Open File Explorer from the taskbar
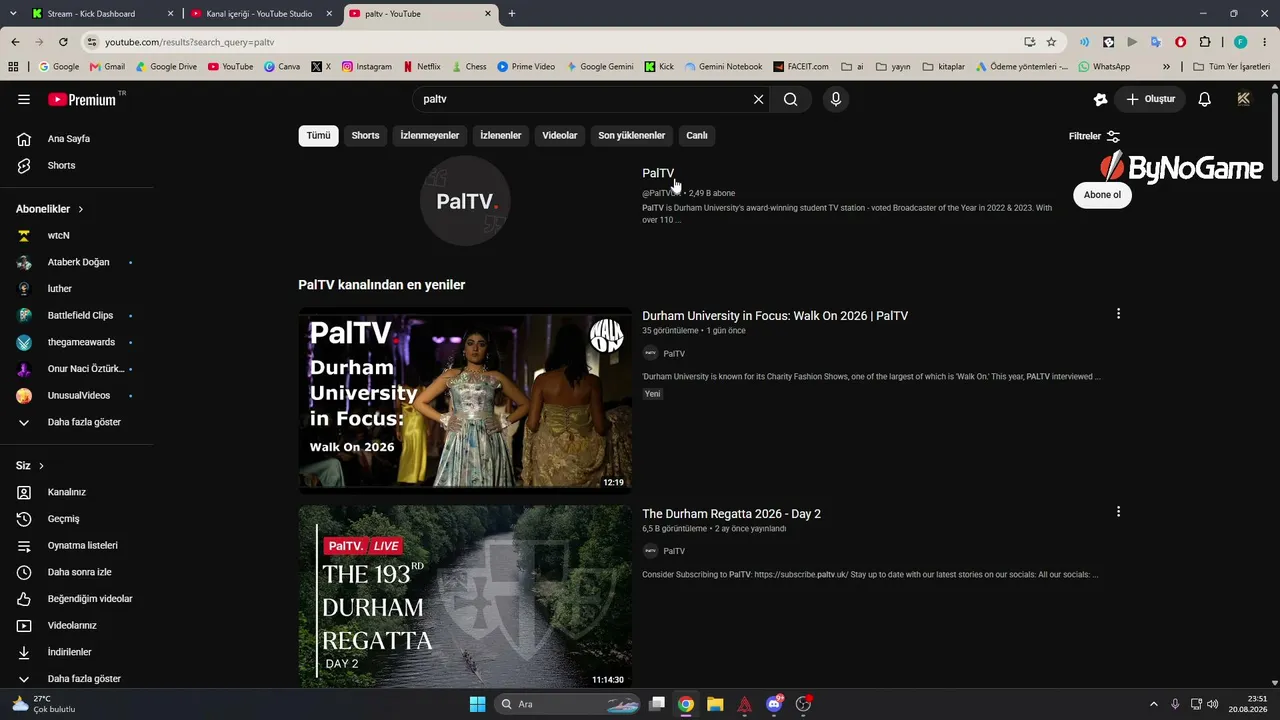Screen dimensions: 1280x720 (x=715, y=704)
